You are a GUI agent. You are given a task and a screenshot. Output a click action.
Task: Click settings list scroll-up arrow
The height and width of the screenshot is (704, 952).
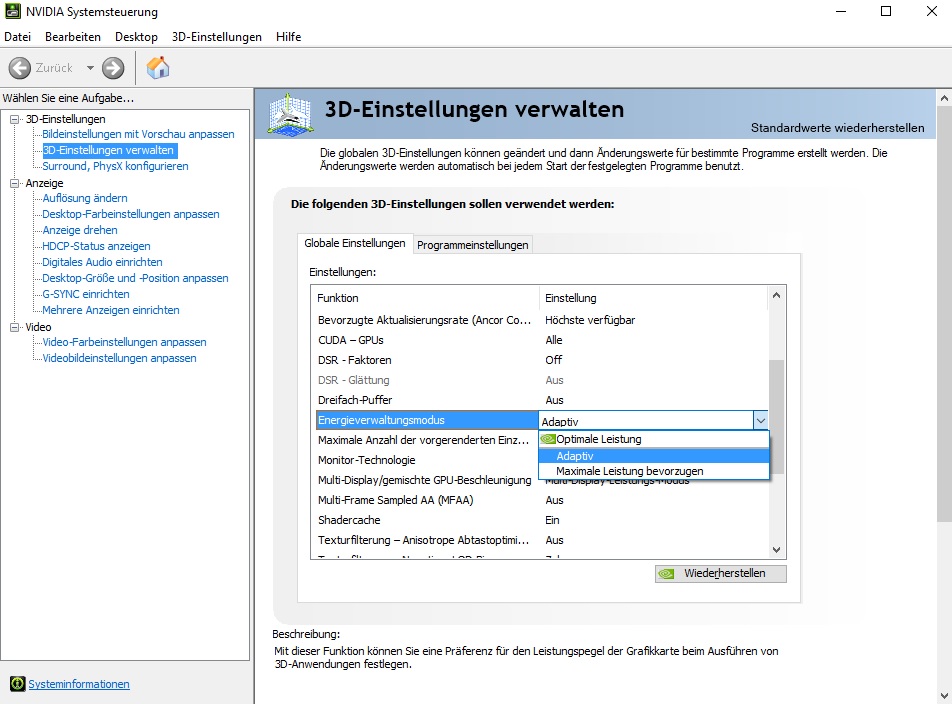click(777, 296)
